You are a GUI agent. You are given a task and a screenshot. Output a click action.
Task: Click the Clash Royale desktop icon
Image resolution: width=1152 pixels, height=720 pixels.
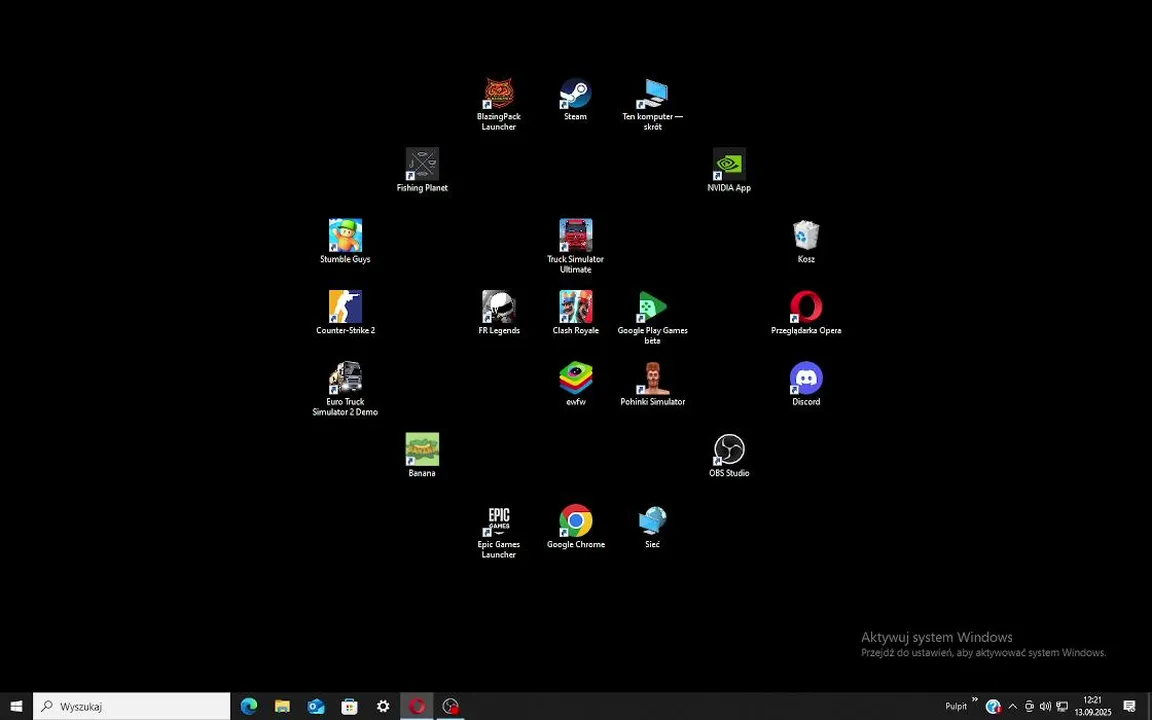(575, 312)
